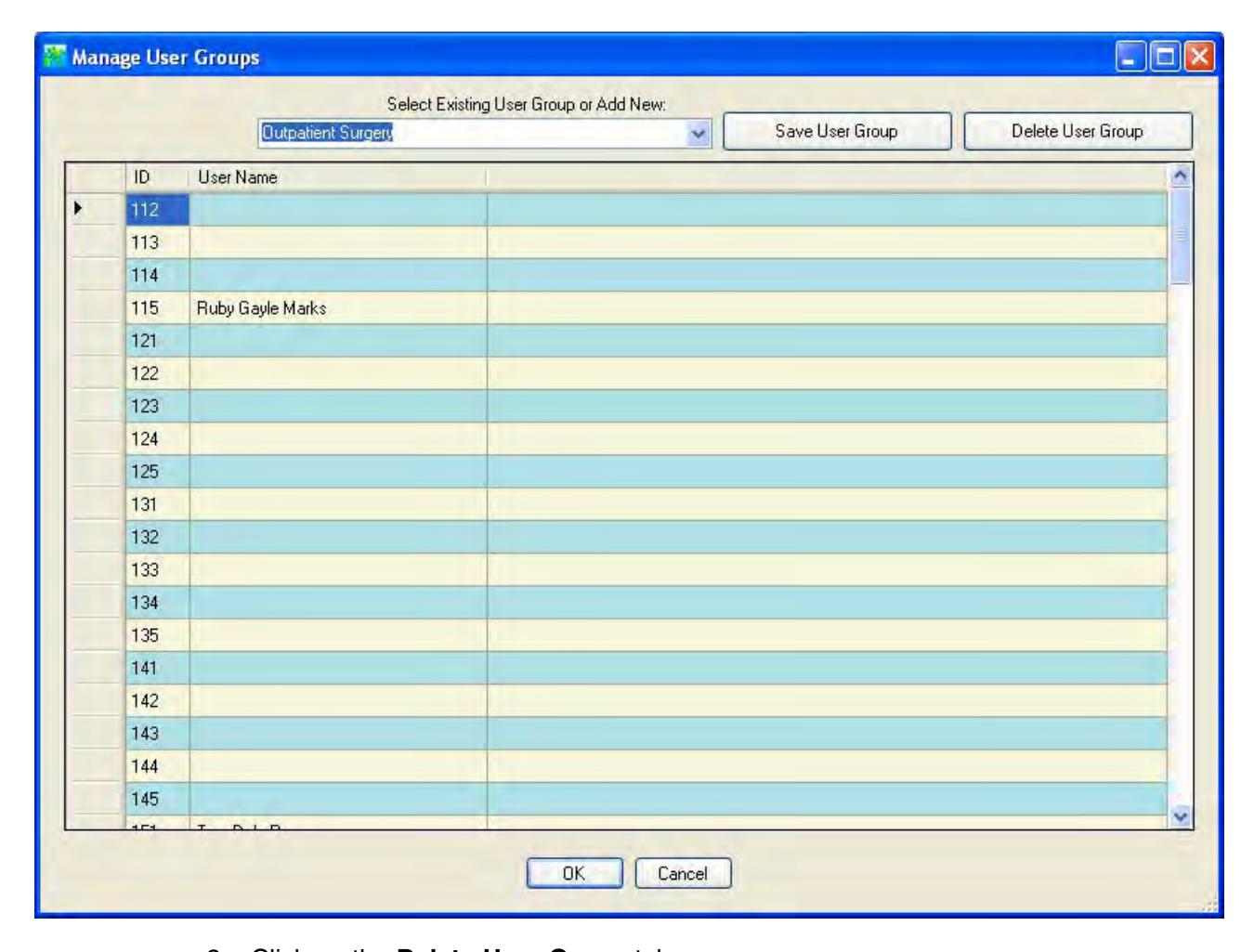Select ID cell 145
Viewport: 1254px width, 952px height.
click(157, 799)
